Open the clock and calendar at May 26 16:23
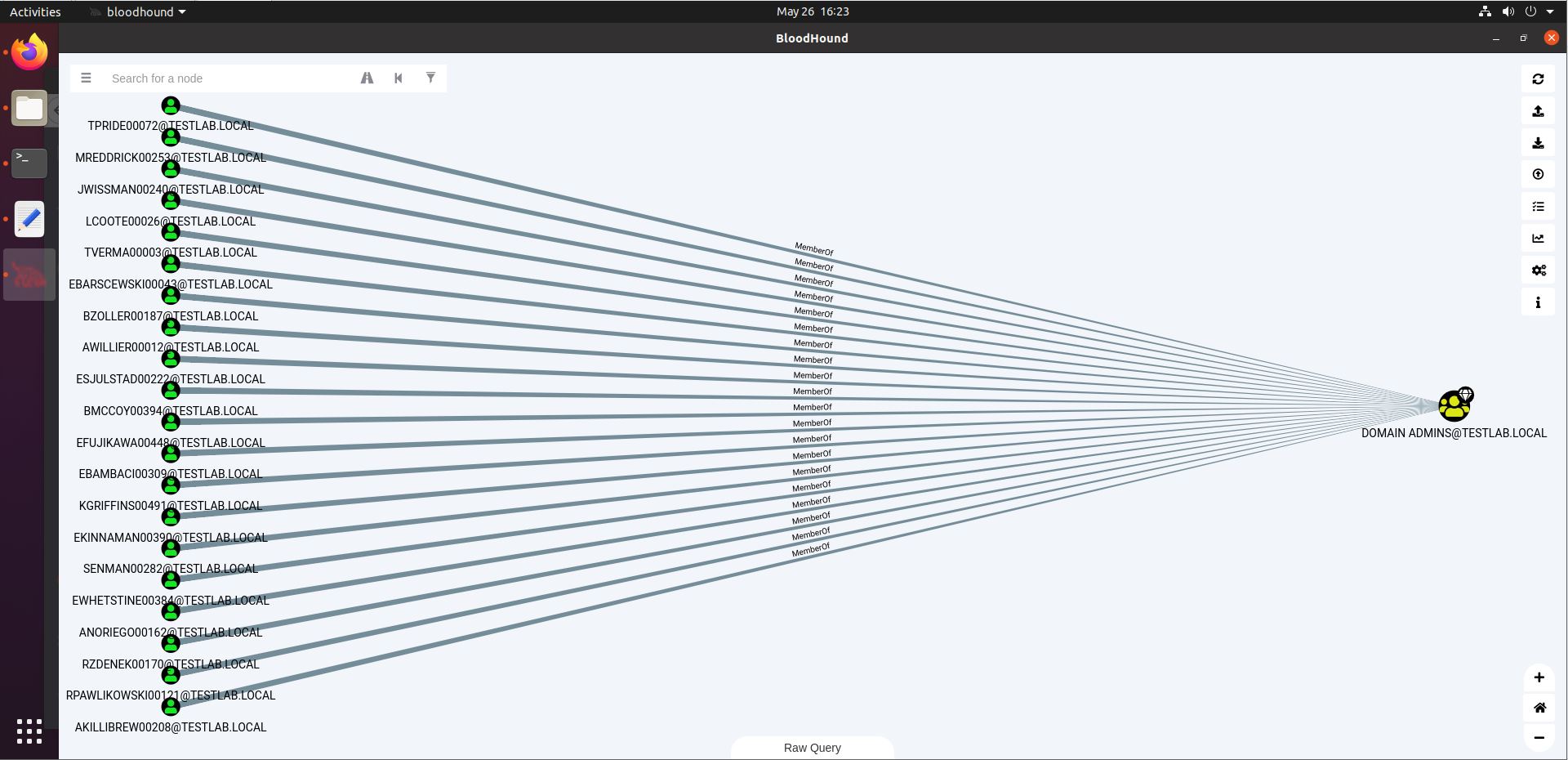 (x=813, y=11)
